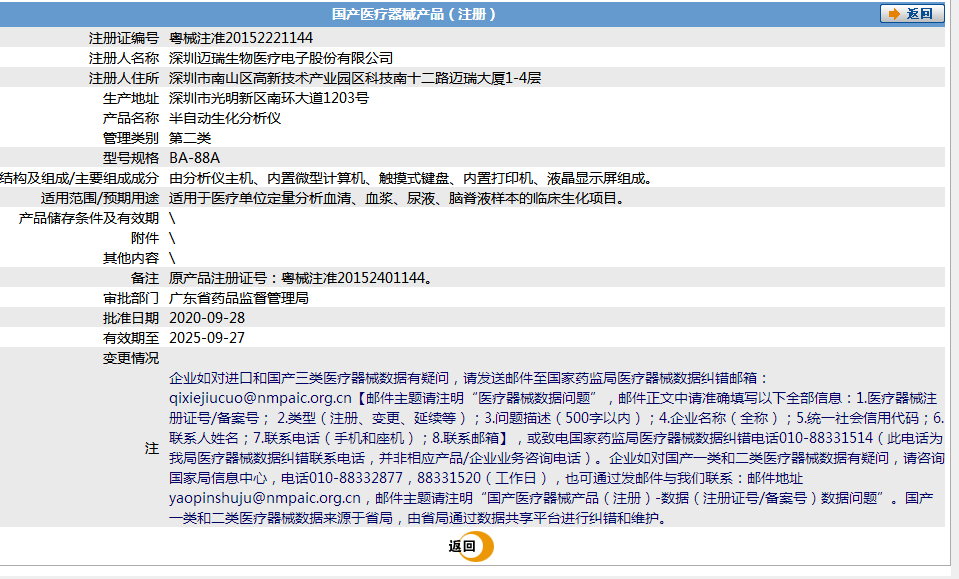Select registration number 粤械注准20152221144
The width and height of the screenshot is (959, 579).
point(241,38)
